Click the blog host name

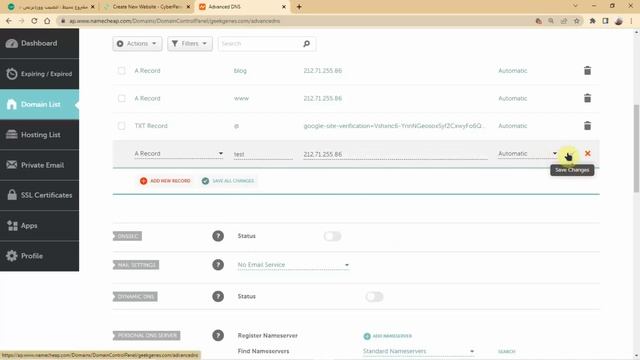[x=240, y=71]
